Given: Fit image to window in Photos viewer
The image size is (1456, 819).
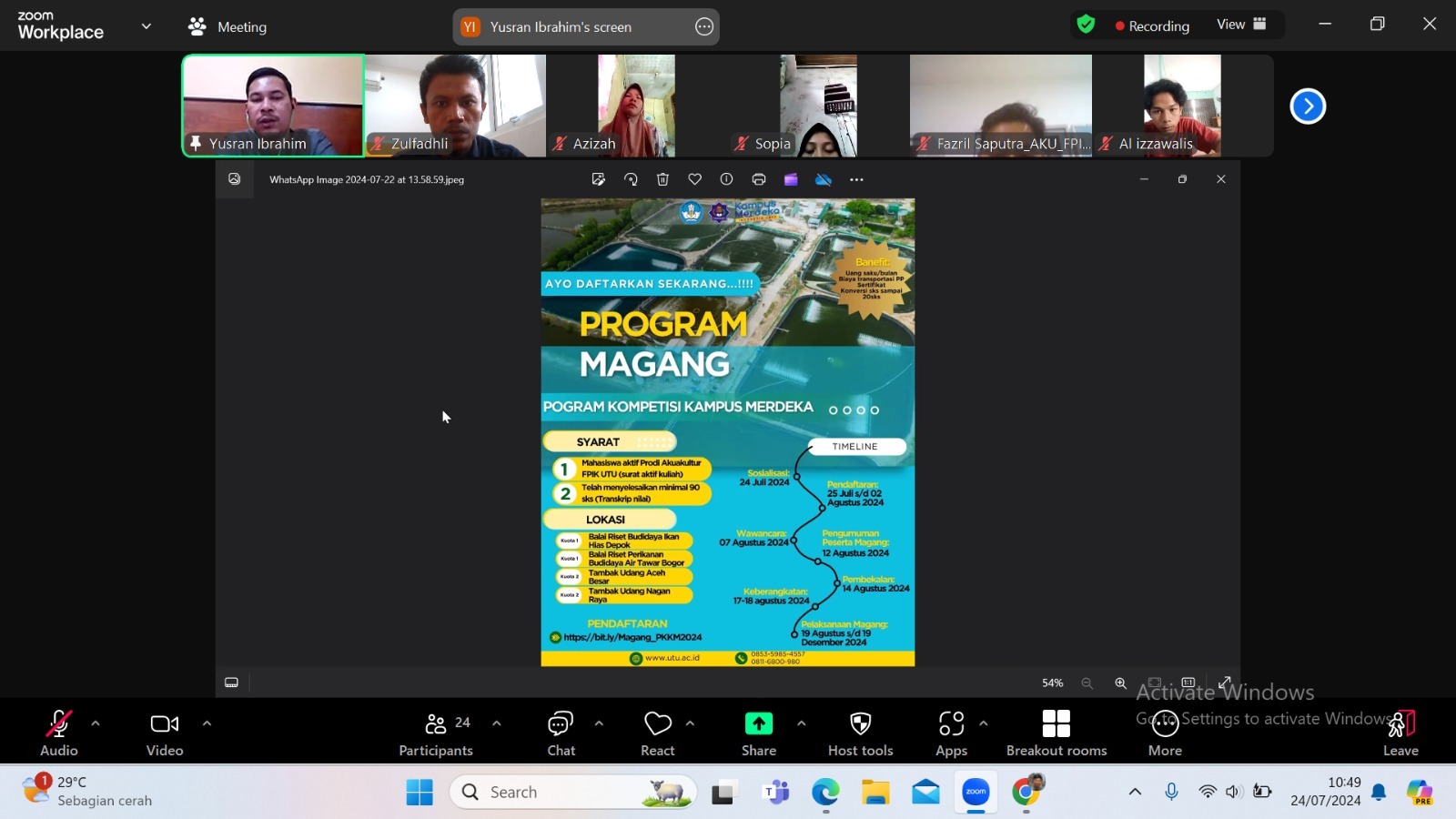Looking at the screenshot, I should [1155, 682].
